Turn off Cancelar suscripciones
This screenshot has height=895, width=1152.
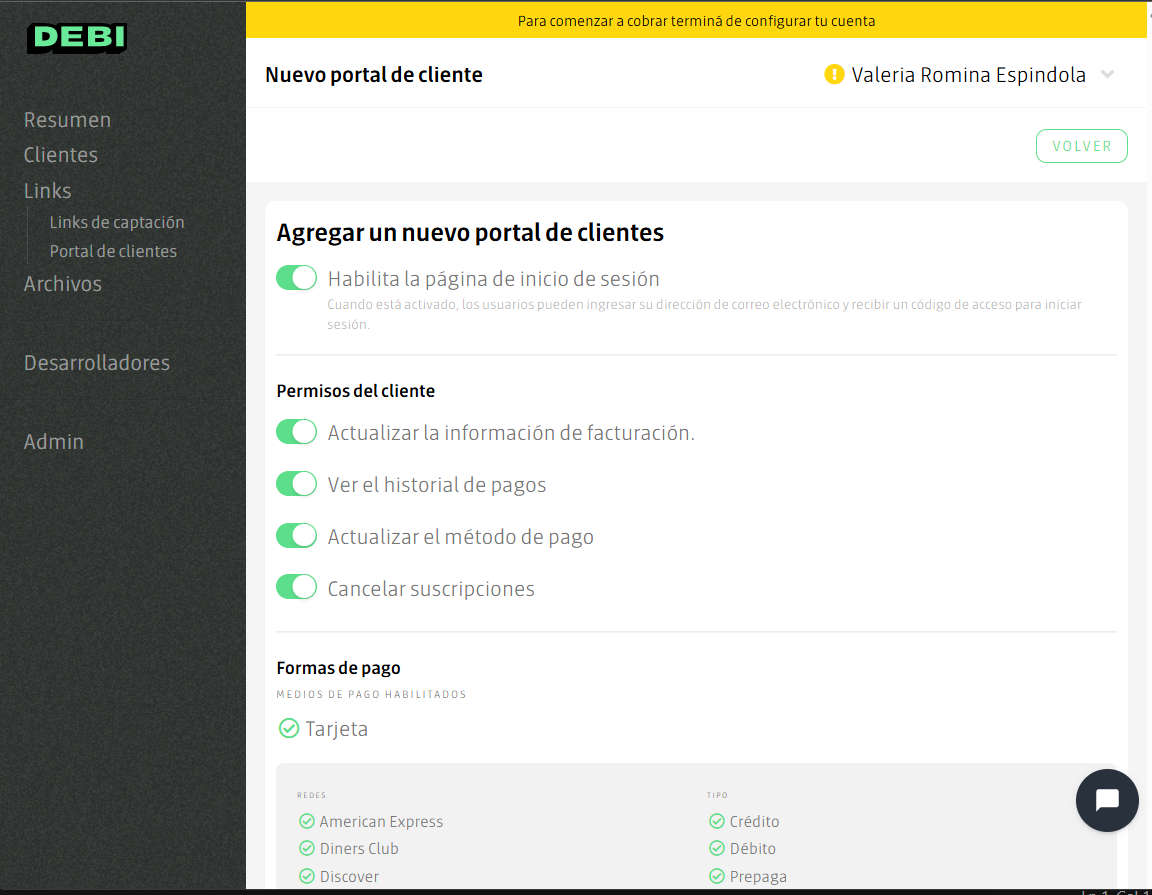(296, 586)
